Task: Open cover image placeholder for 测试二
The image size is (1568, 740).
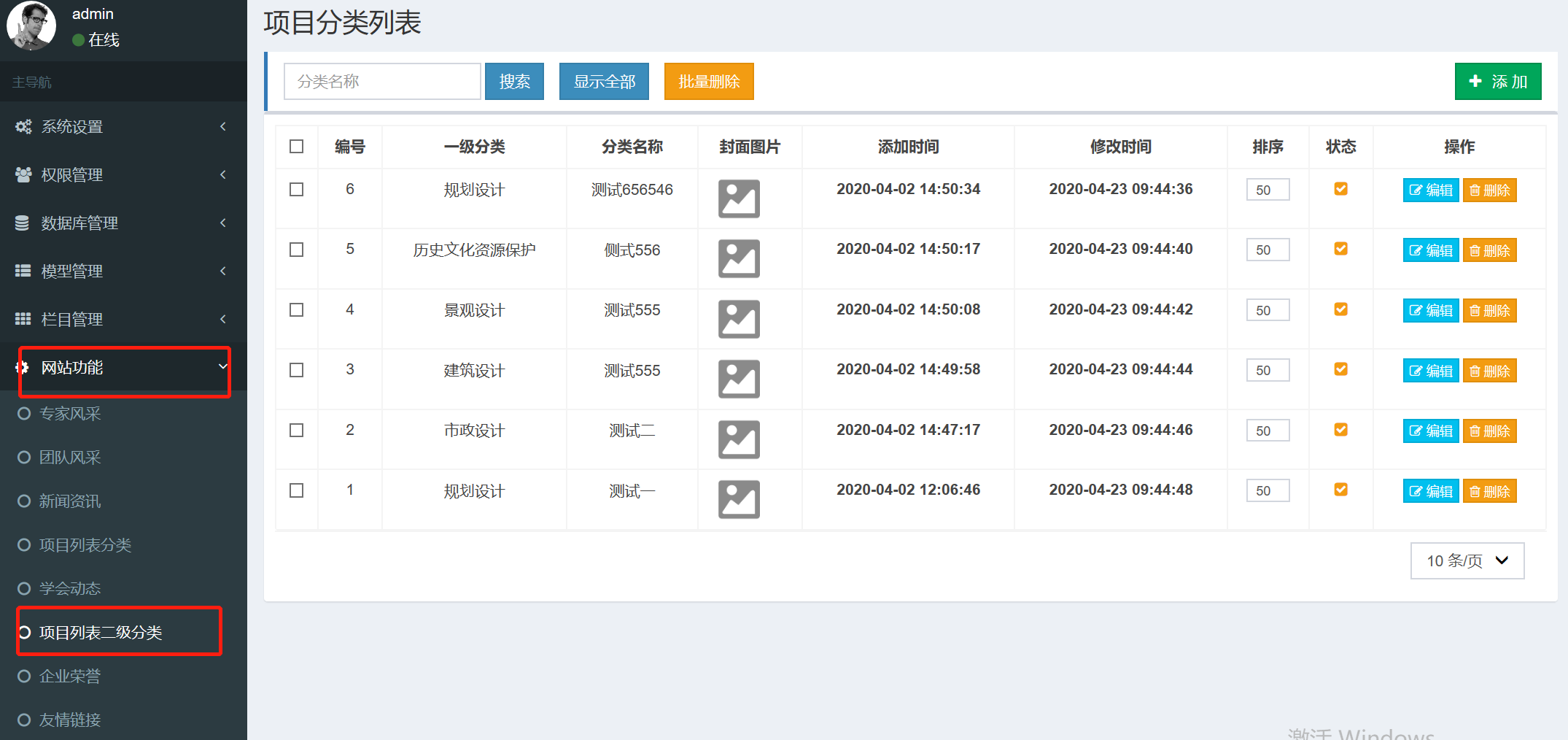Action: point(739,439)
